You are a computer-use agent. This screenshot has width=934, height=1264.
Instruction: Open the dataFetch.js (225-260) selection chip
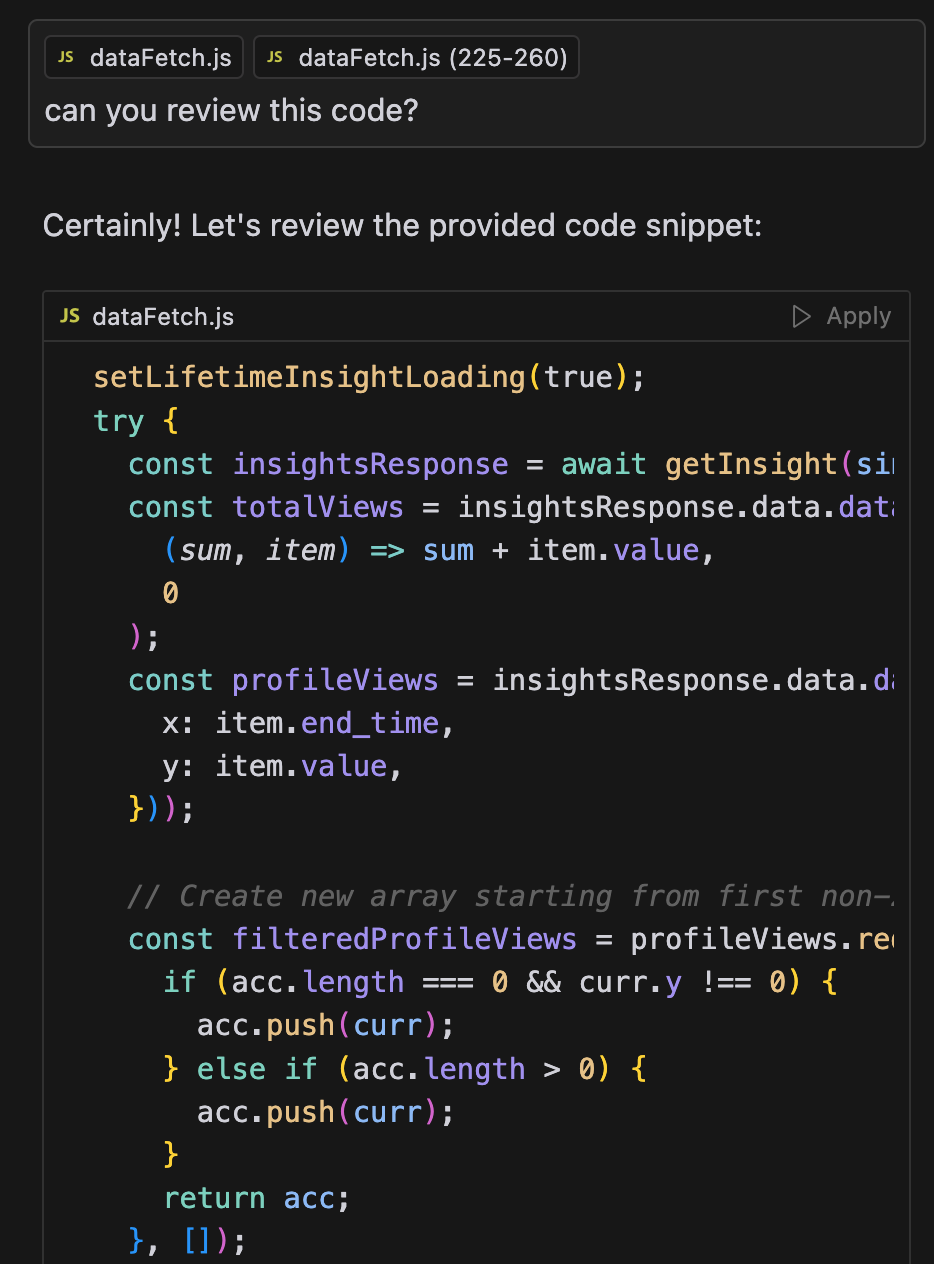416,58
